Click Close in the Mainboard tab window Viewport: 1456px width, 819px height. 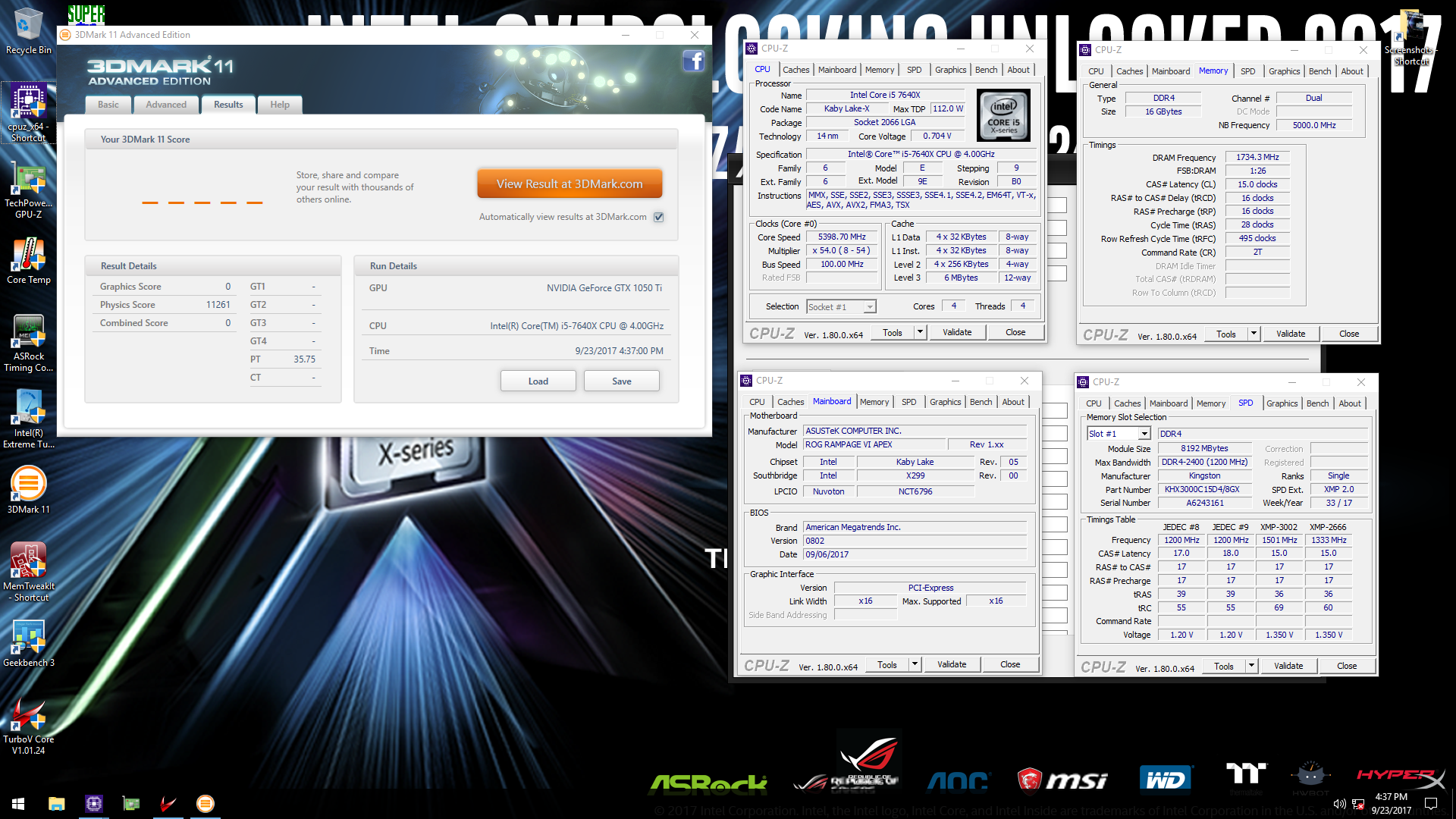tap(1010, 664)
